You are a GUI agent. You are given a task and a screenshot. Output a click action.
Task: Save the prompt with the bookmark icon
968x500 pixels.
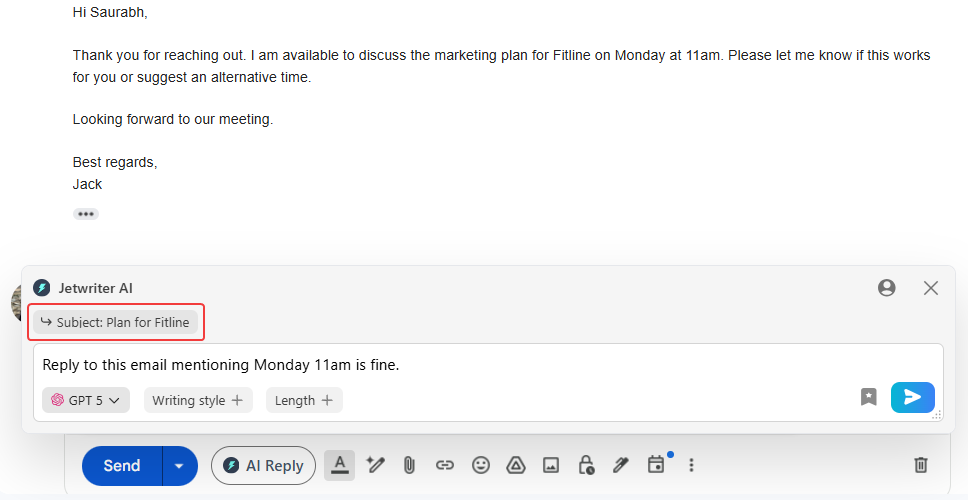(x=869, y=397)
